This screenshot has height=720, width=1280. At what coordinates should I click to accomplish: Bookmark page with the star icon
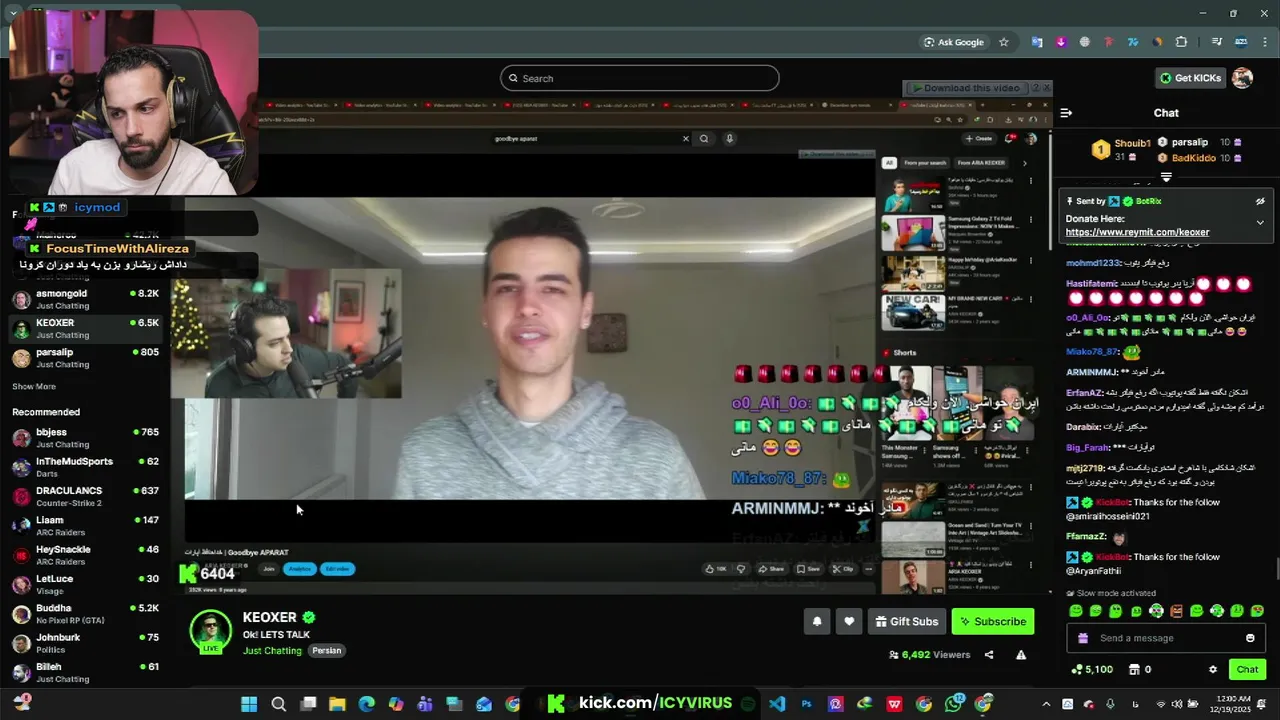coord(1004,42)
